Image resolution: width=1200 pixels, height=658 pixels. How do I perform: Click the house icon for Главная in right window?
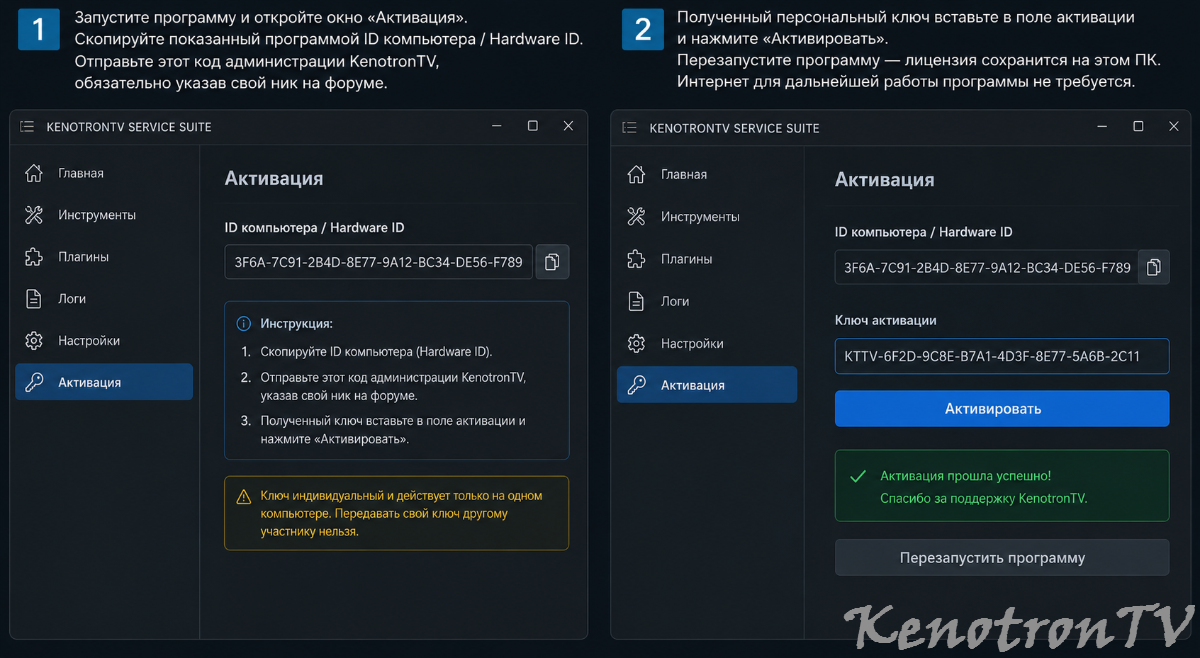[x=636, y=174]
